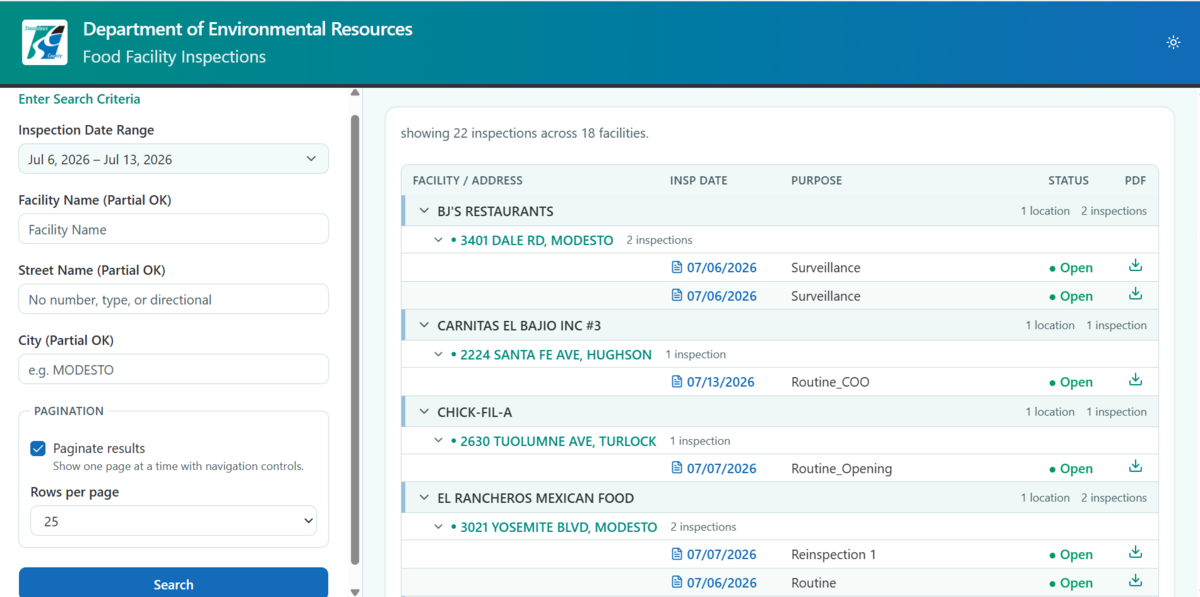Download PDF for BJ's first Surveillance inspection

pos(1135,266)
